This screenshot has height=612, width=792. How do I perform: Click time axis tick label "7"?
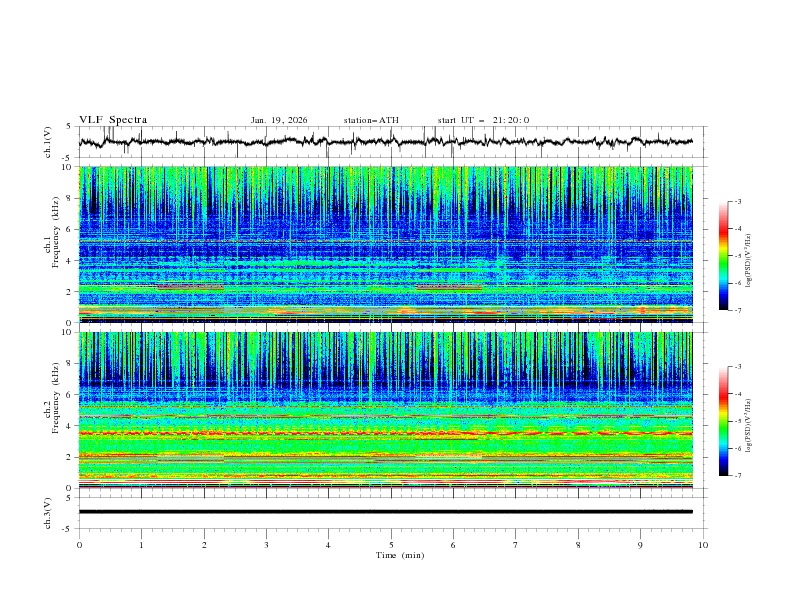point(516,545)
